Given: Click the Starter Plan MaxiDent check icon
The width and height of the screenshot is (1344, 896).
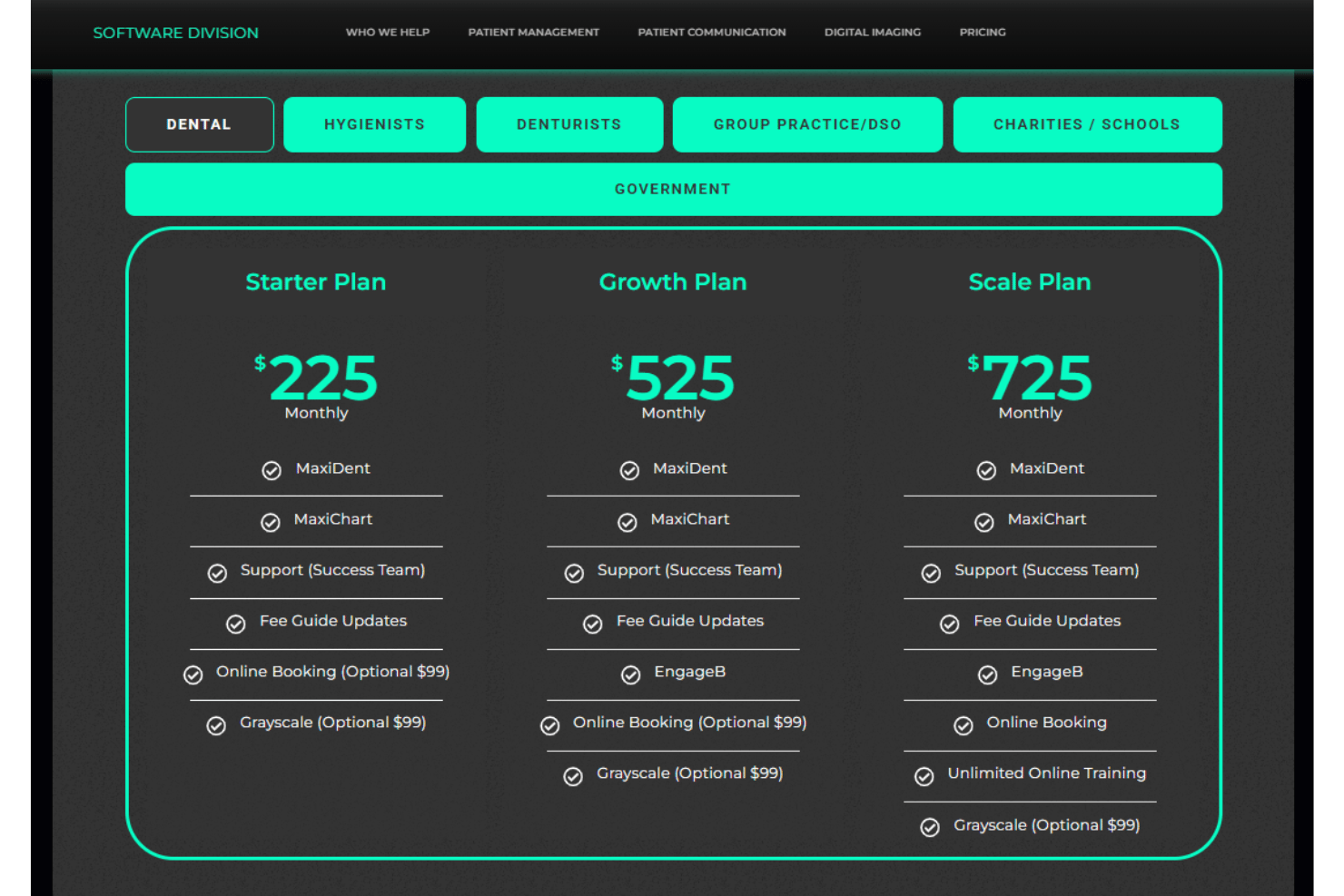Looking at the screenshot, I should tap(272, 470).
